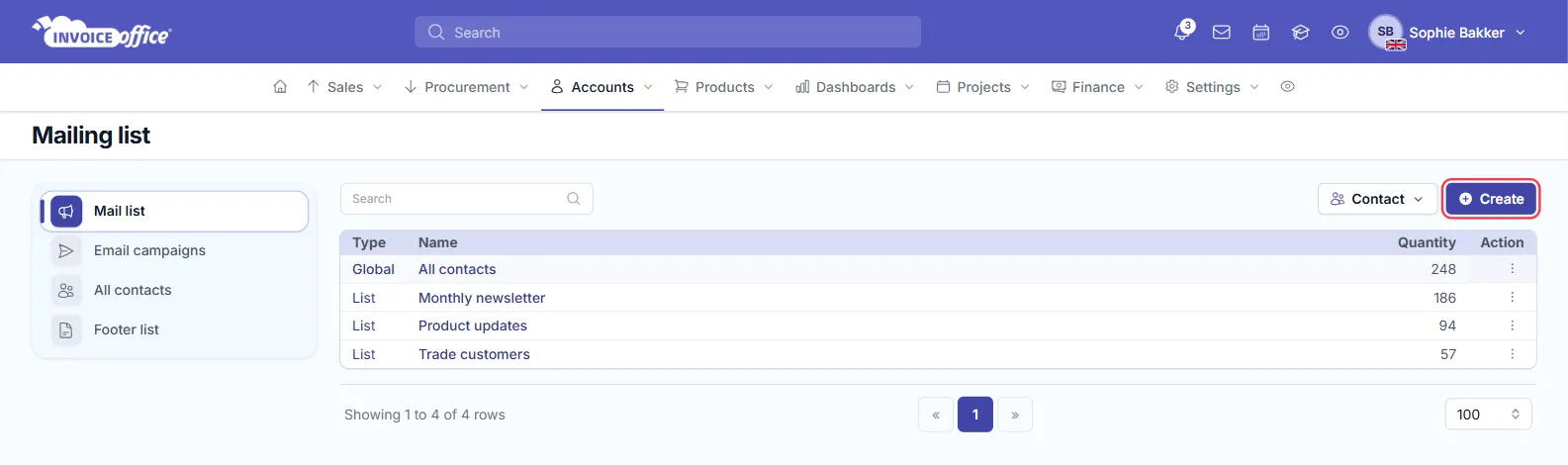
Task: Open the Monthly newsletter list
Action: pyautogui.click(x=482, y=298)
